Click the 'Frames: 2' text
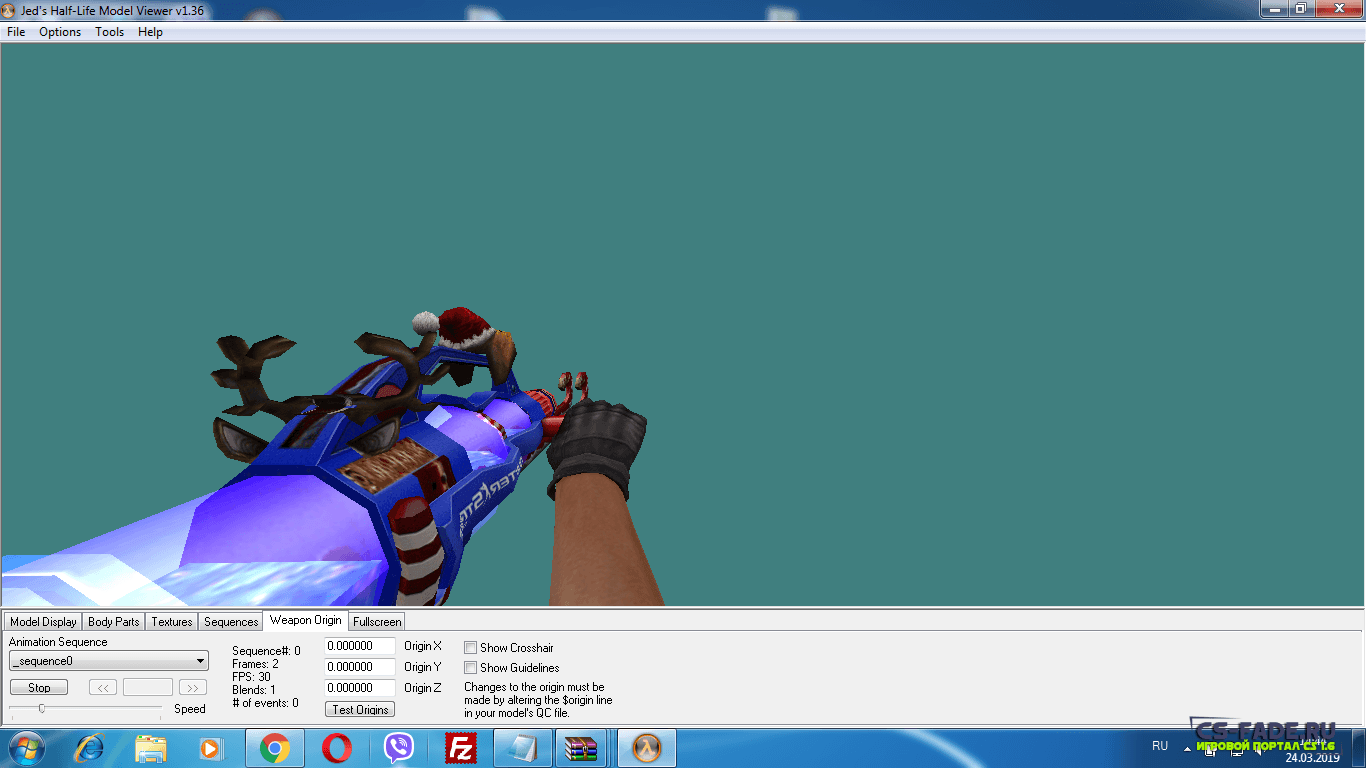 [x=255, y=664]
